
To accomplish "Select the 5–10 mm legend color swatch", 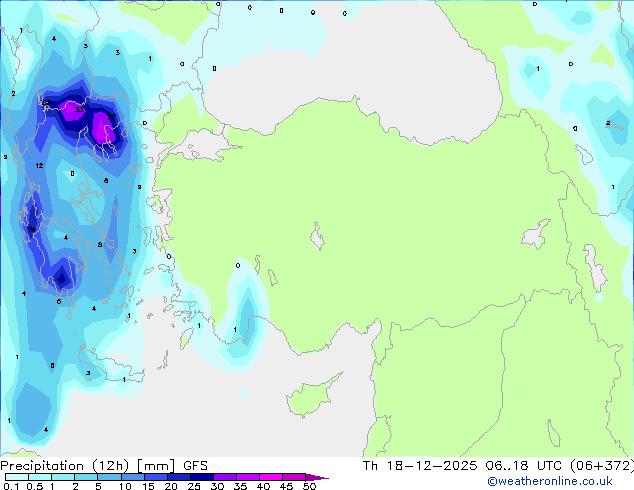I will 109,477.
